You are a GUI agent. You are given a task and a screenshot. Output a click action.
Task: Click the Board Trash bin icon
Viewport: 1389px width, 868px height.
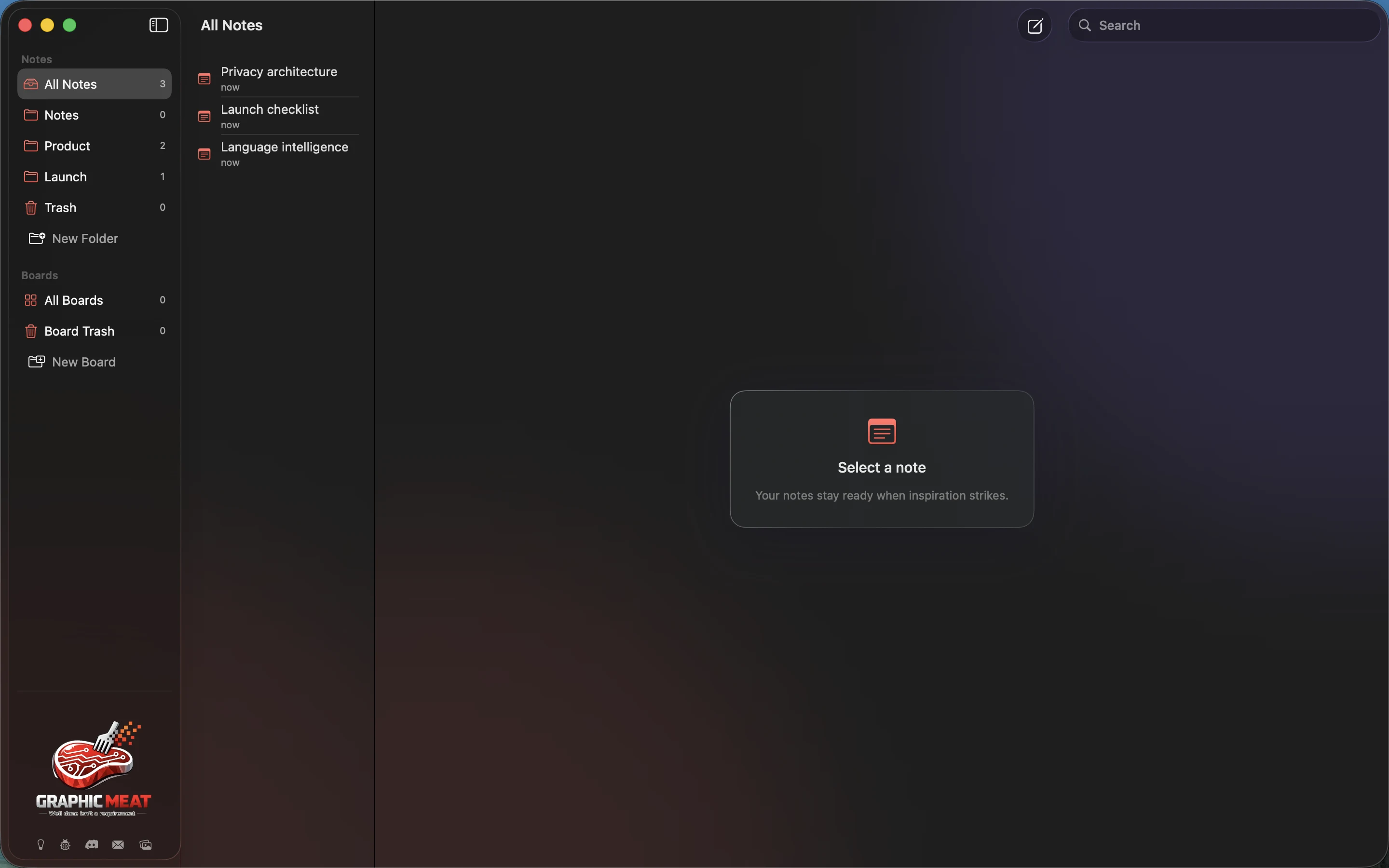(31, 331)
